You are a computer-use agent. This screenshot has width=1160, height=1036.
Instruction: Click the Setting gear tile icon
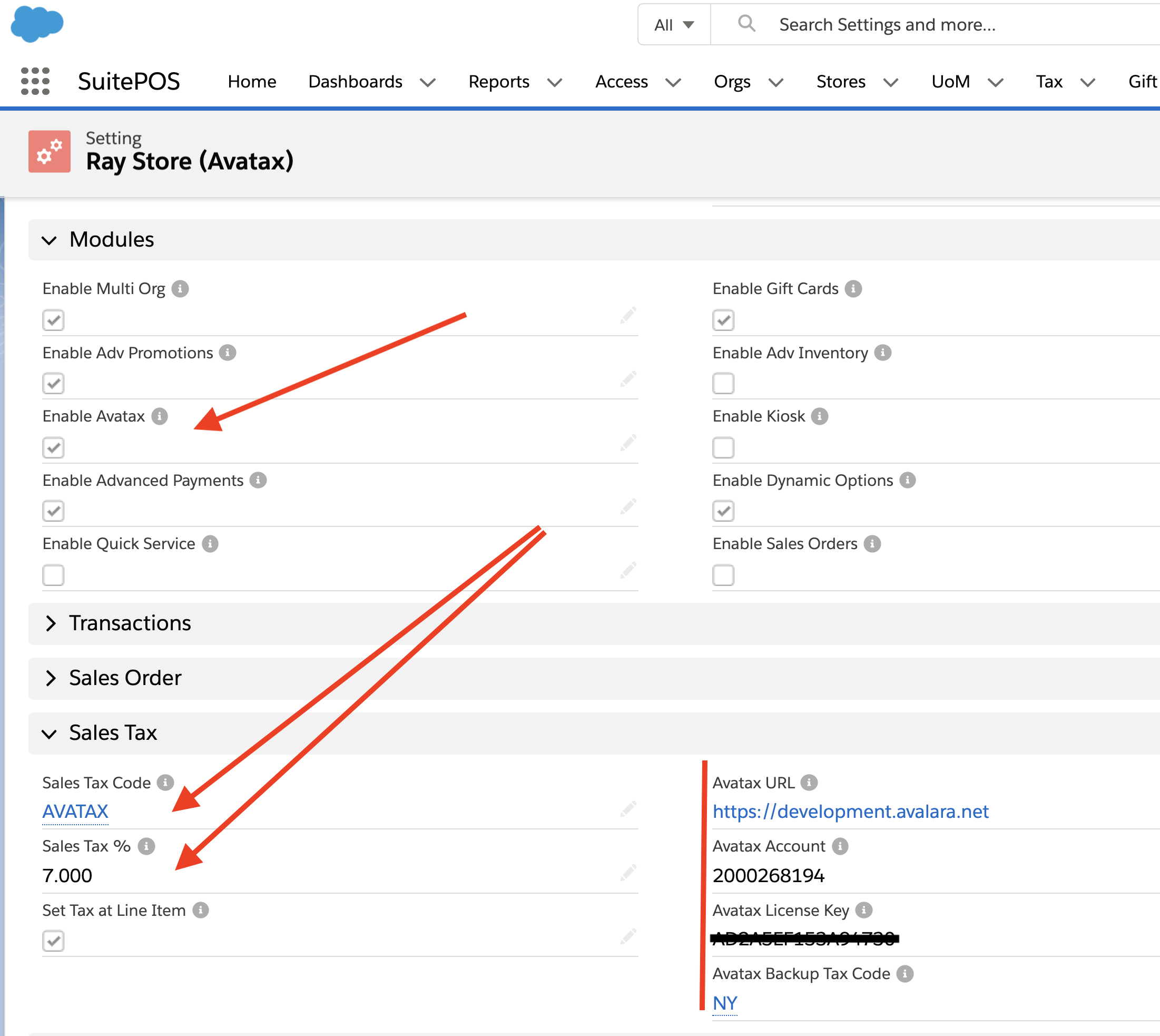coord(49,151)
